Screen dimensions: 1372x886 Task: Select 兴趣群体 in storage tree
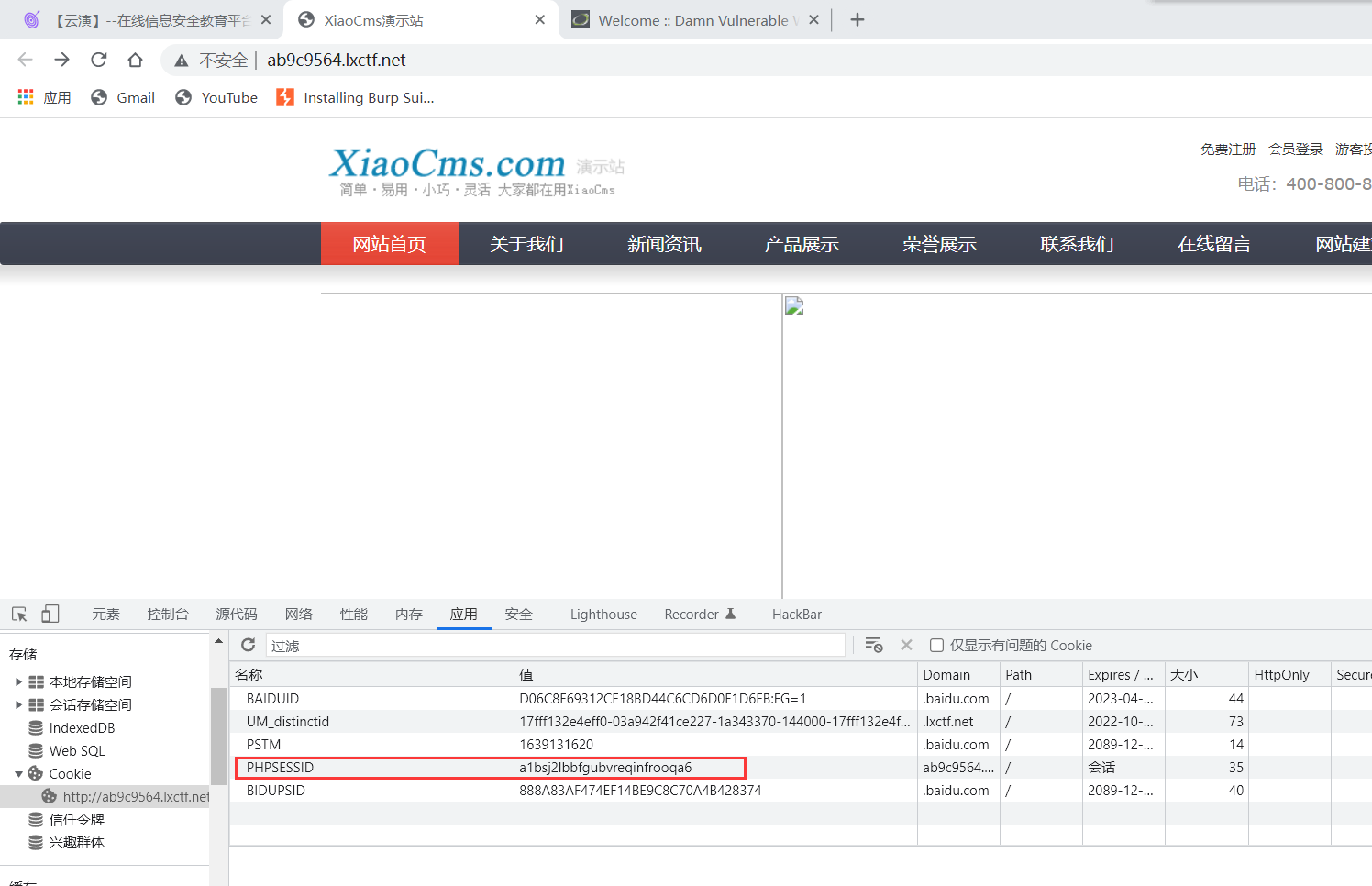click(x=76, y=843)
